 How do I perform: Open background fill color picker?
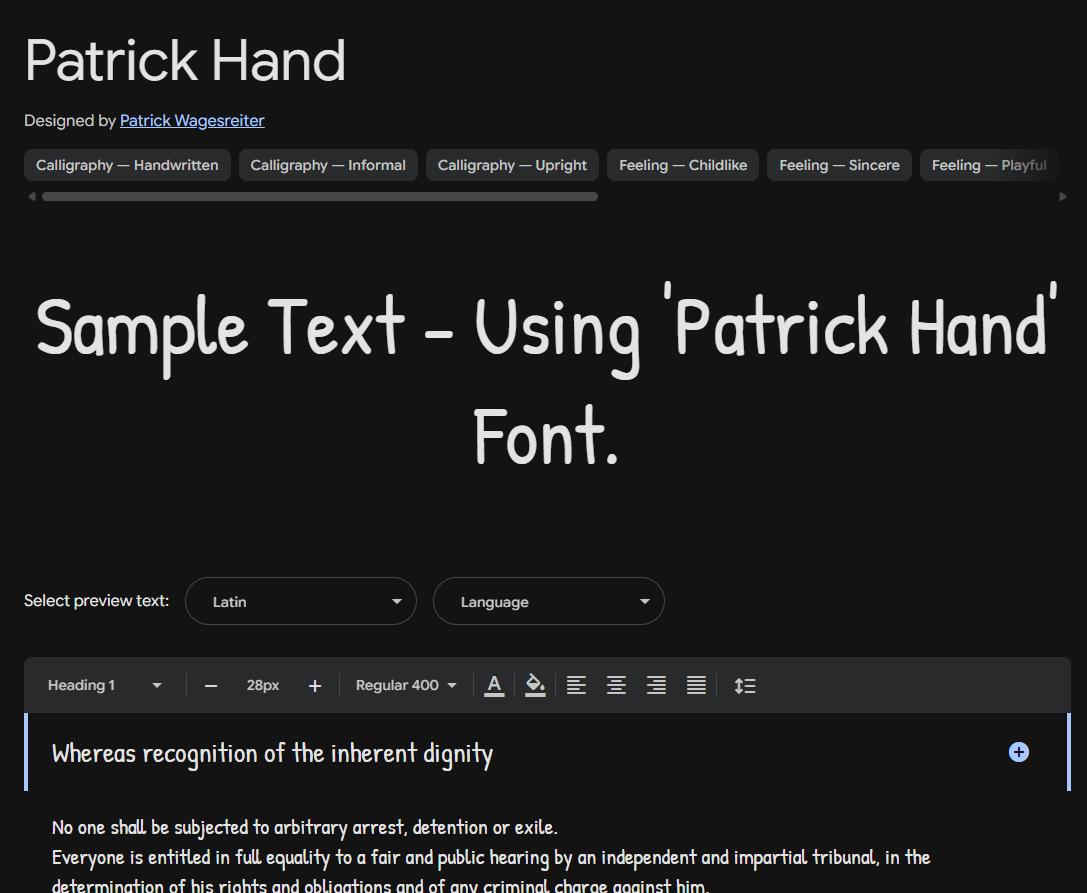coord(535,685)
